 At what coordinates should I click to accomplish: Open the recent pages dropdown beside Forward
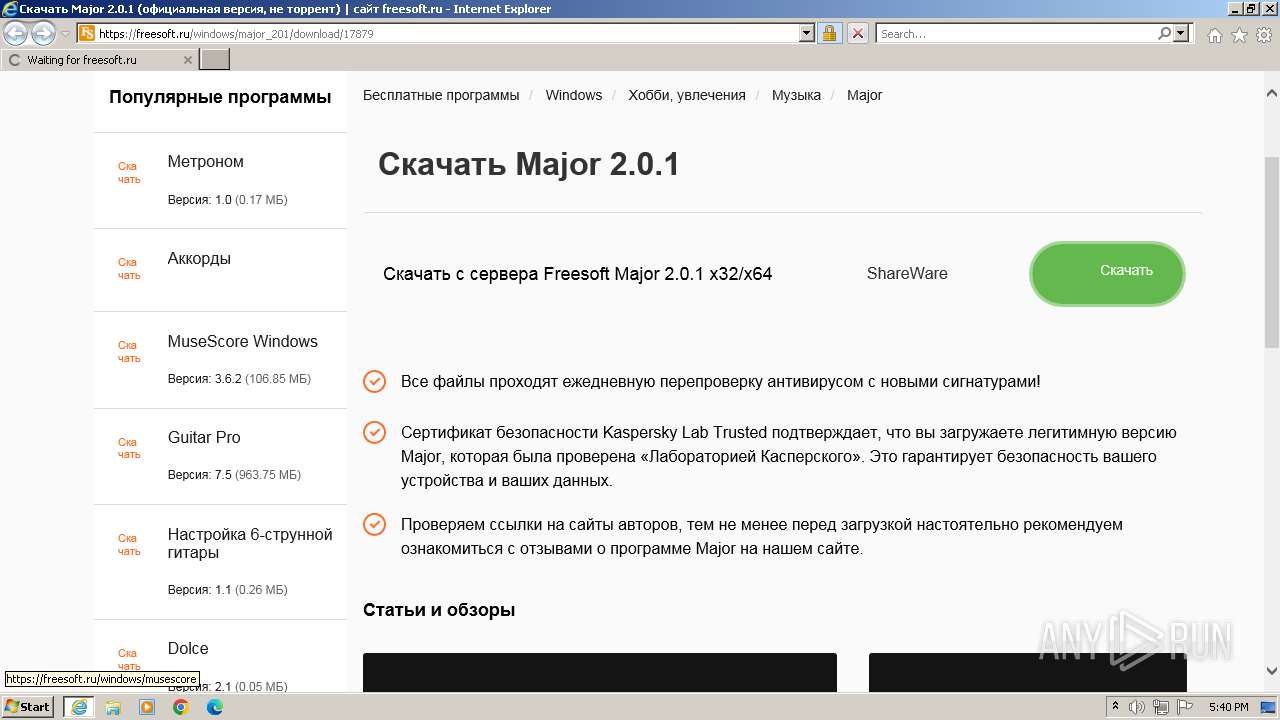pyautogui.click(x=65, y=33)
